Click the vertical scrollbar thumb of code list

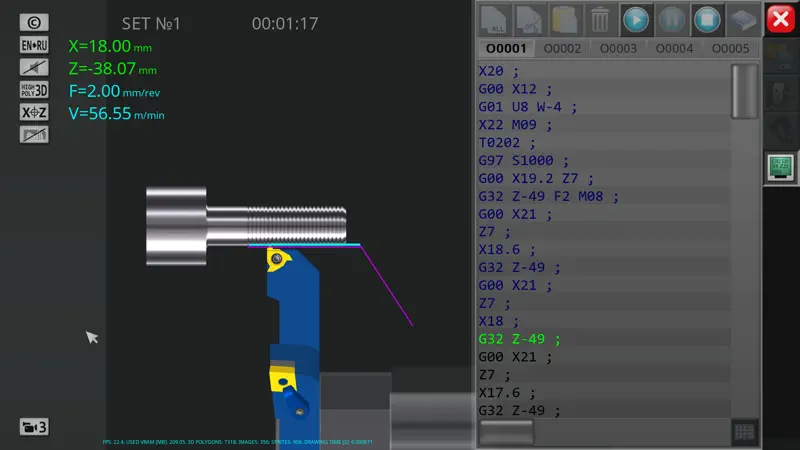coord(744,91)
